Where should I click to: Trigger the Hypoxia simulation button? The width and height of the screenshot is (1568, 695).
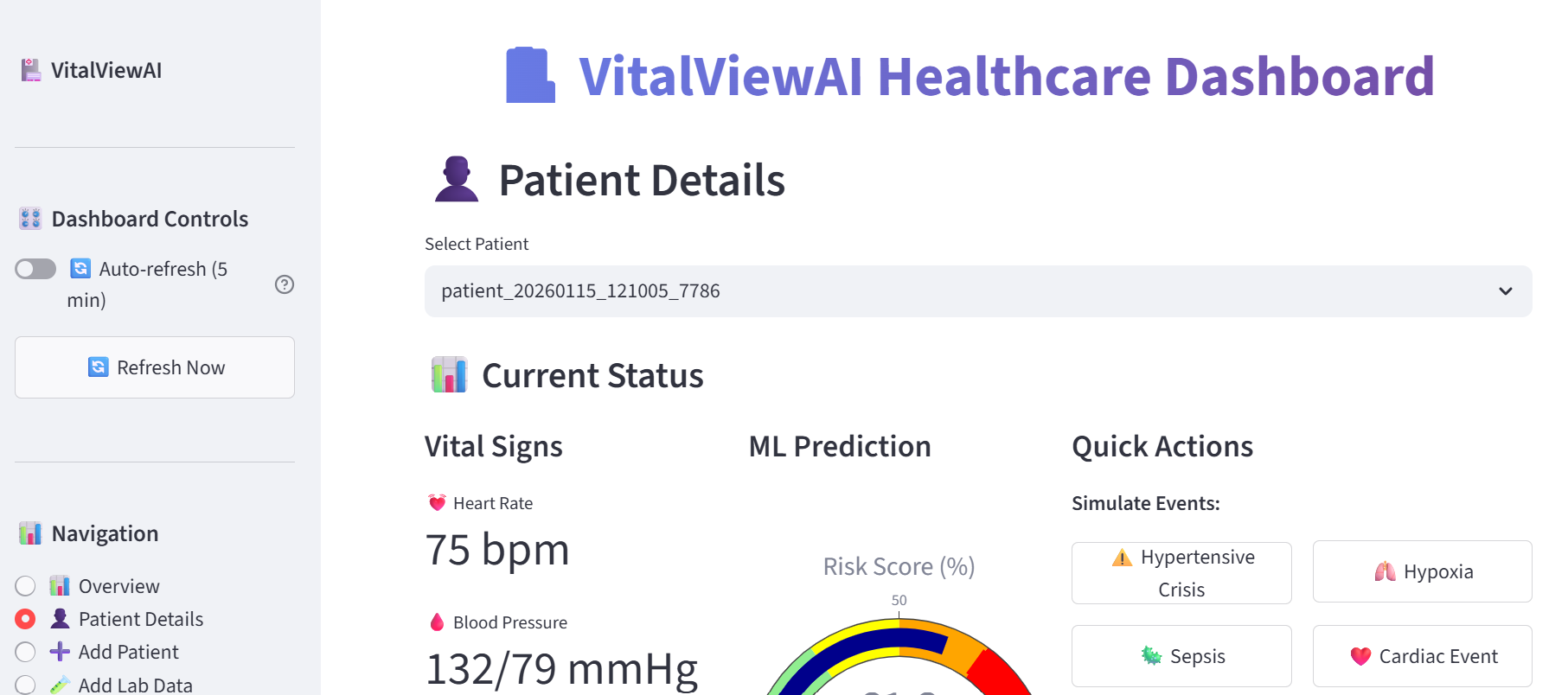pos(1422,571)
